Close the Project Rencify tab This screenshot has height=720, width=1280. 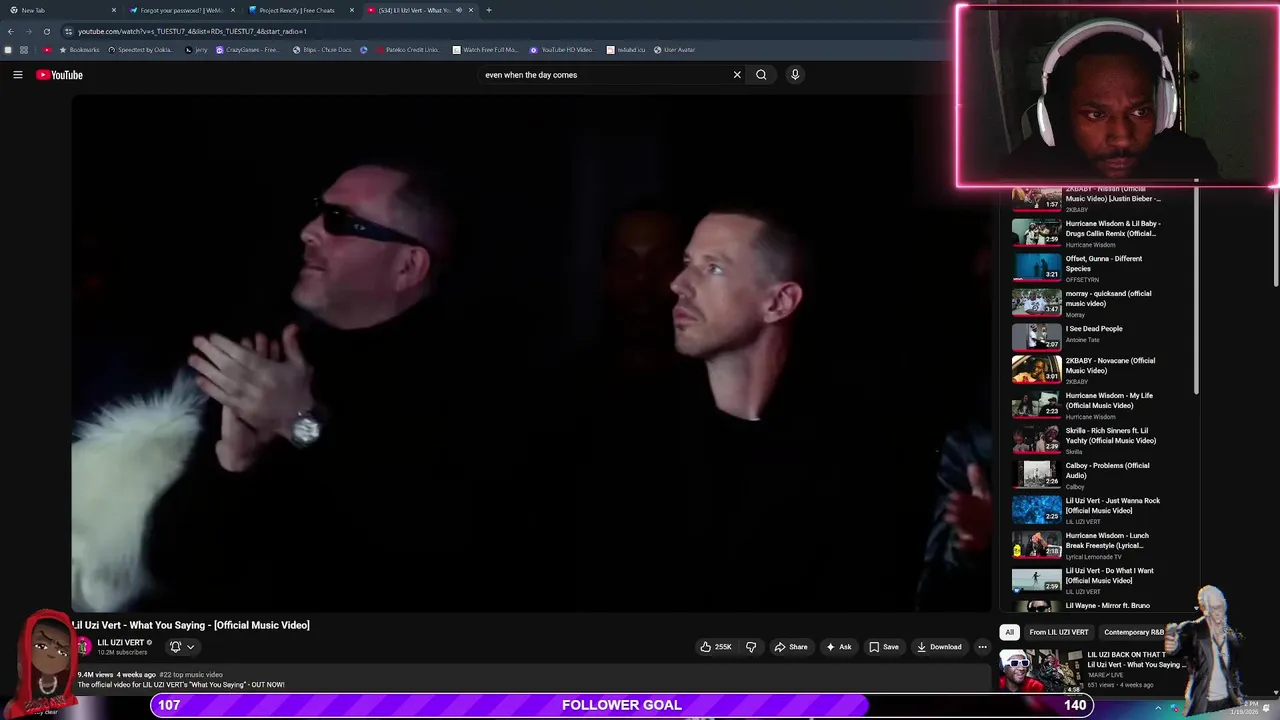point(352,10)
